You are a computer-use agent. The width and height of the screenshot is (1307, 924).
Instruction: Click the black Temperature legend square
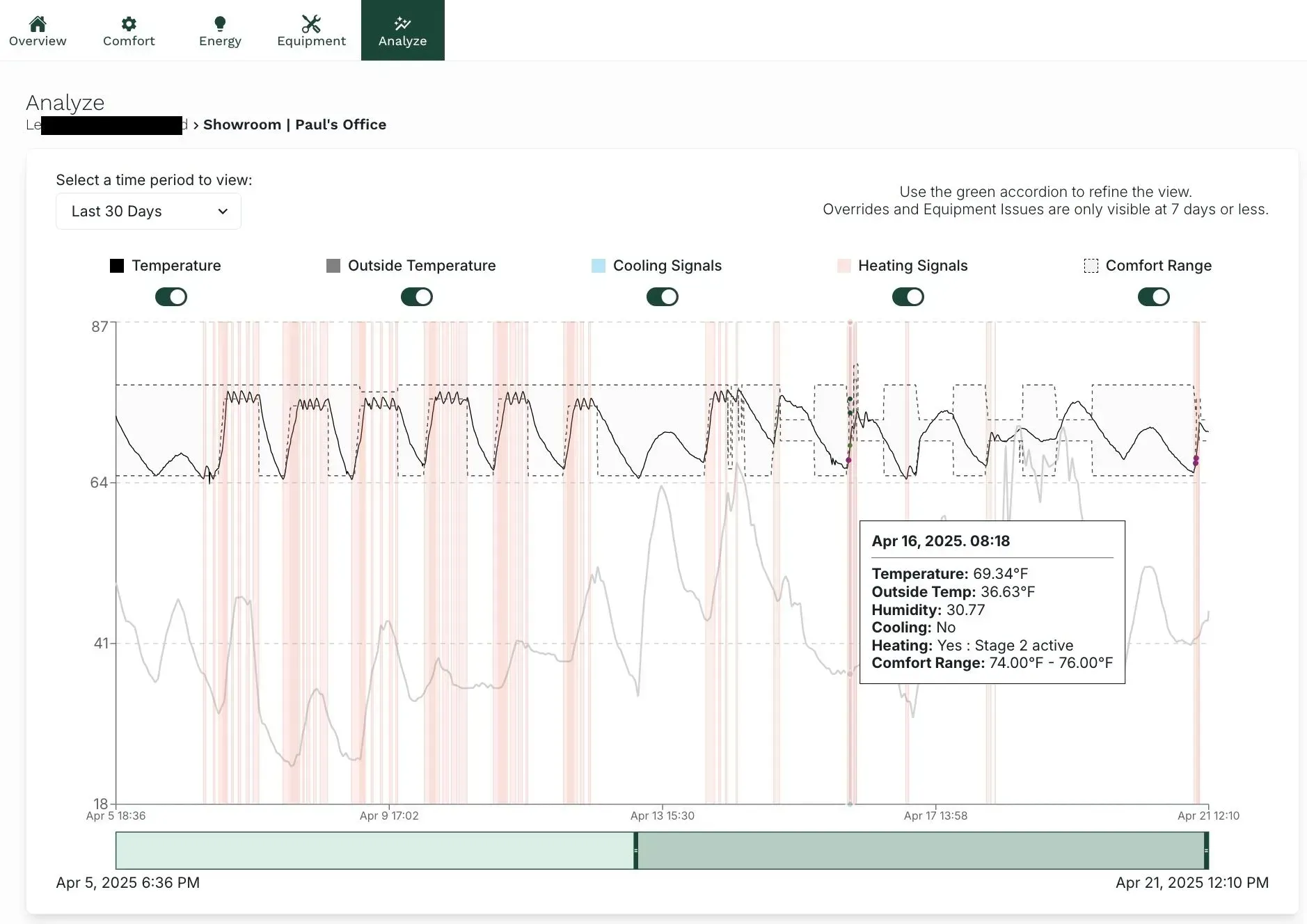117,266
